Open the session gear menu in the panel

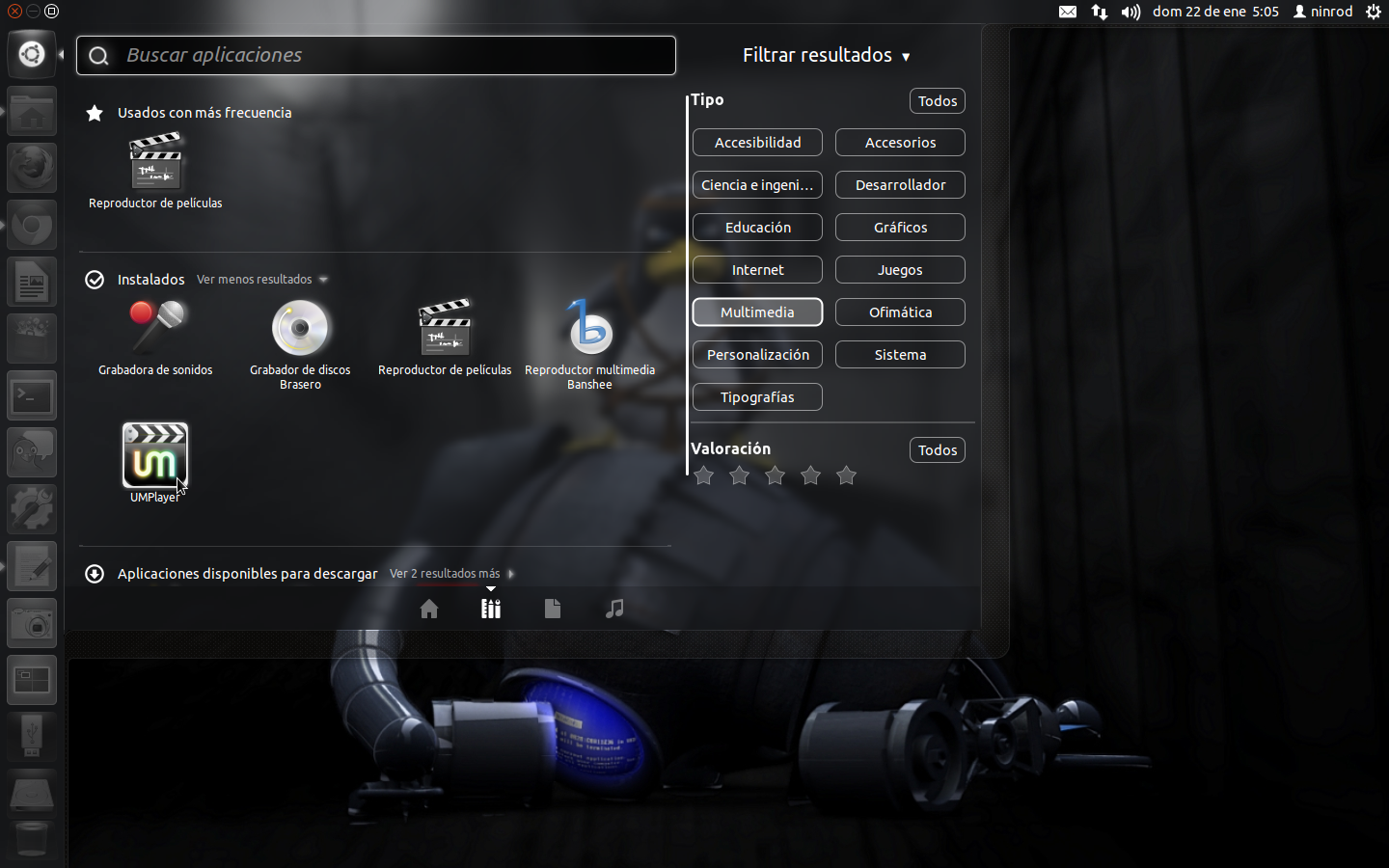(x=1373, y=12)
